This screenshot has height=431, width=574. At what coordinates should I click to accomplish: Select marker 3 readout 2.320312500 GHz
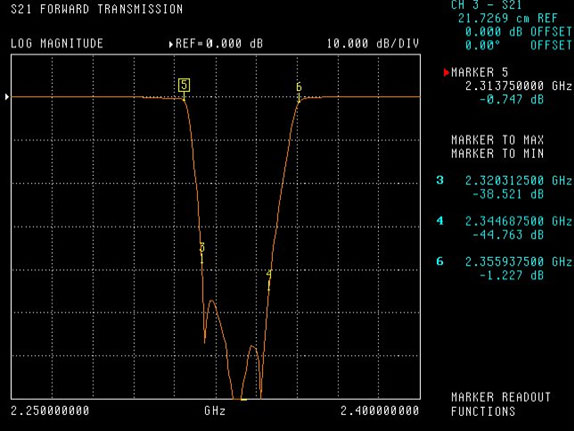click(518, 181)
